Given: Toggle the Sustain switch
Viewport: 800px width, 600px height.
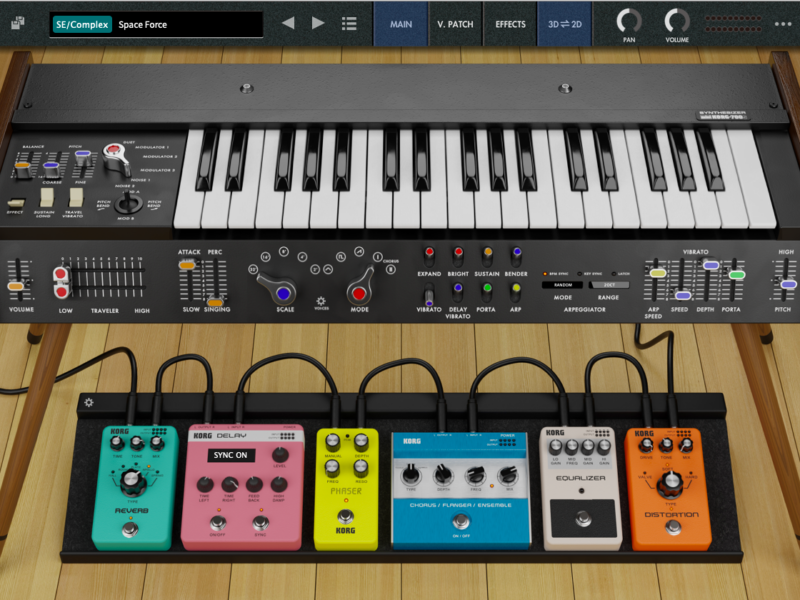Looking at the screenshot, I should [x=487, y=255].
